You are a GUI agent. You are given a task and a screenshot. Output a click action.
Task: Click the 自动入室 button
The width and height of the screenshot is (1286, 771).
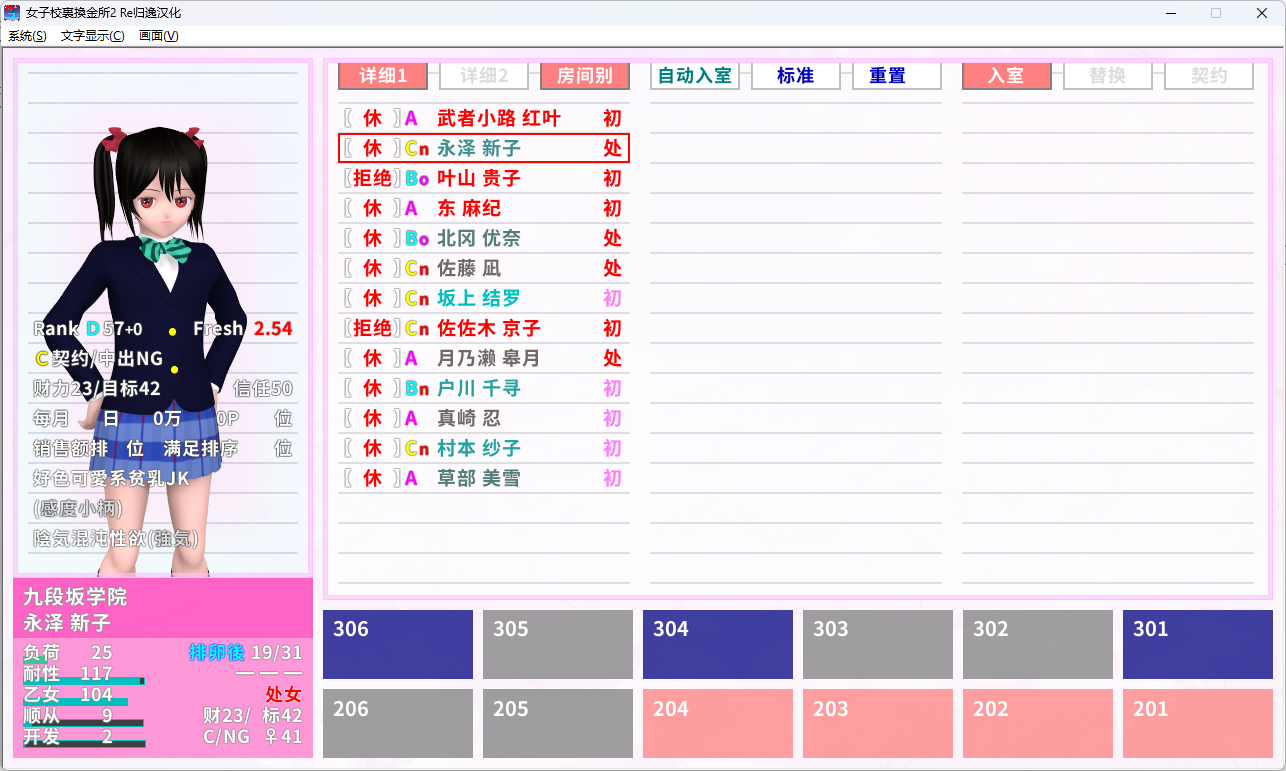pyautogui.click(x=694, y=76)
